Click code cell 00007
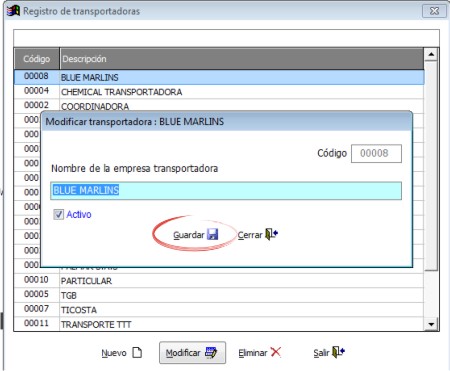 37,309
